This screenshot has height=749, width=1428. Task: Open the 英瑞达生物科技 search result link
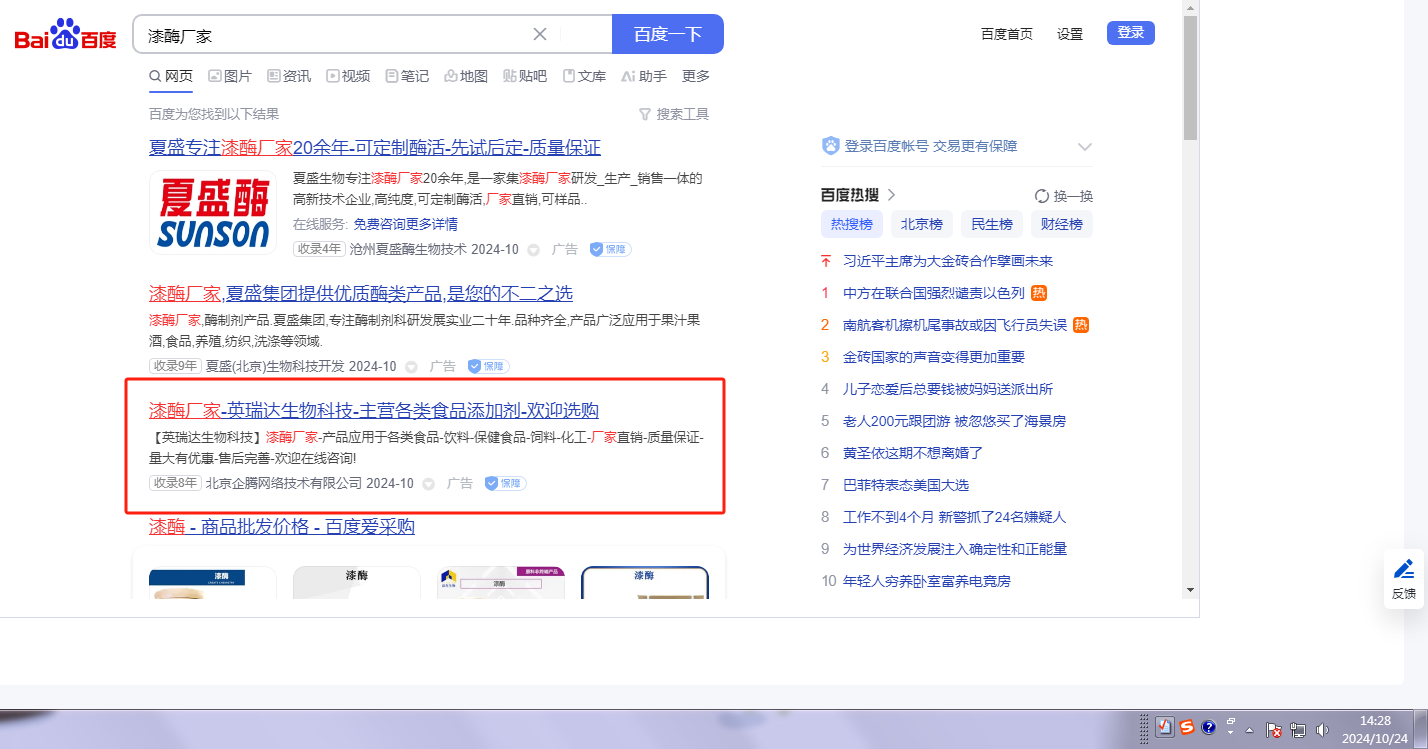374,410
